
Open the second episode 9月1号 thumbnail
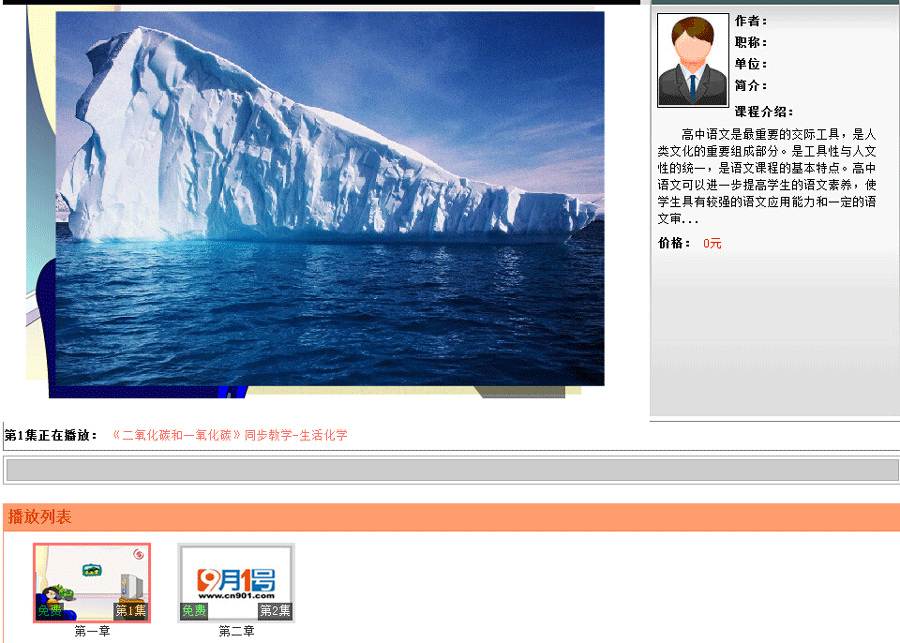[x=236, y=578]
